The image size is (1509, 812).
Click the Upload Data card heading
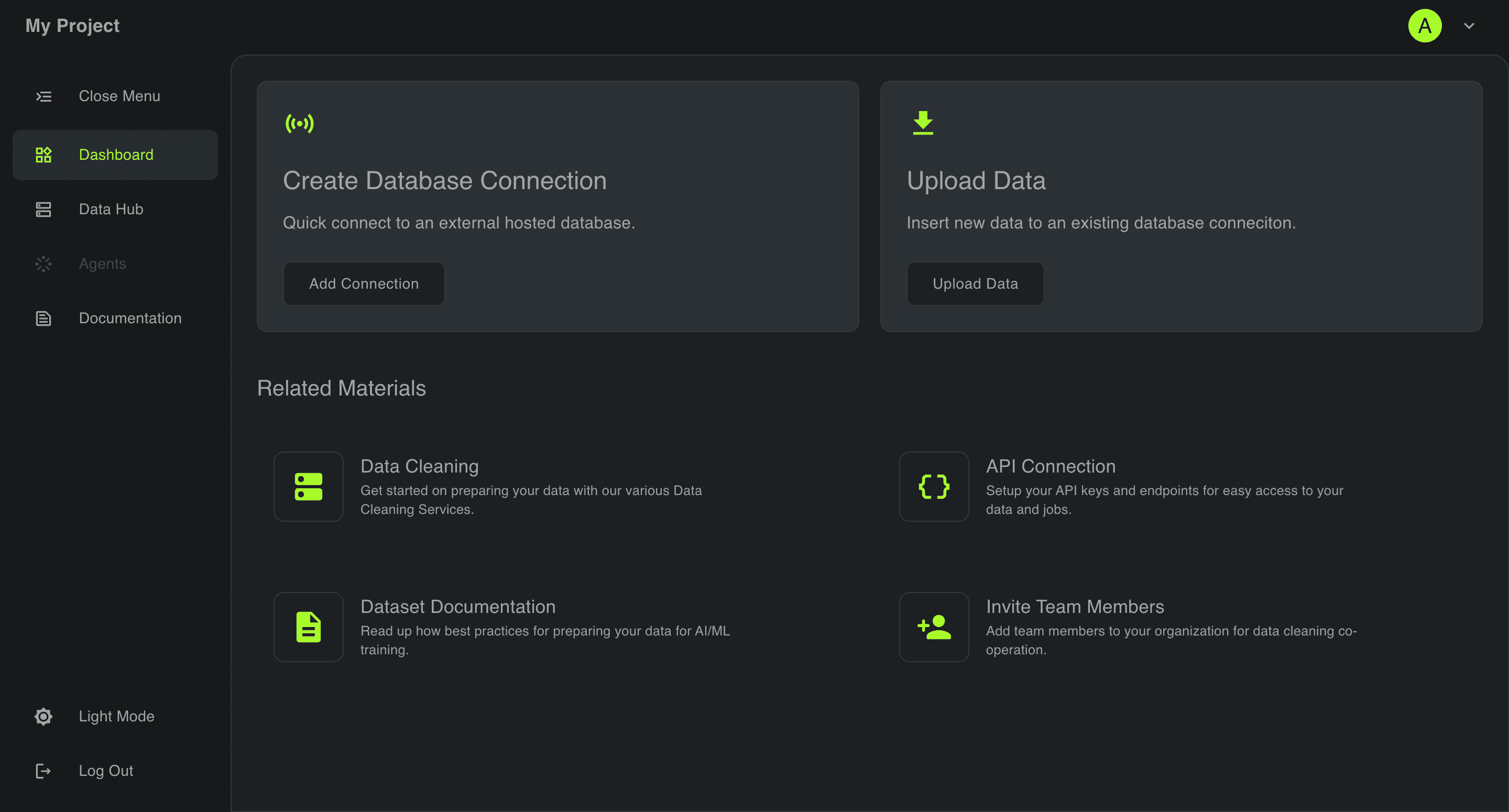[x=976, y=180]
